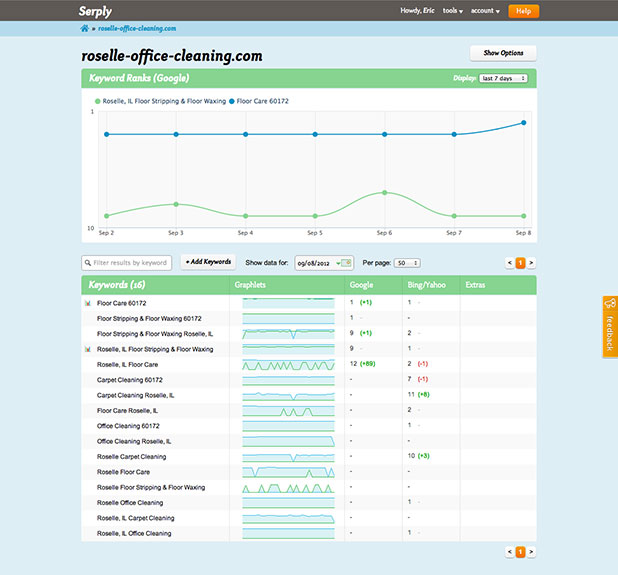Open the Show data for date picker

click(x=324, y=263)
